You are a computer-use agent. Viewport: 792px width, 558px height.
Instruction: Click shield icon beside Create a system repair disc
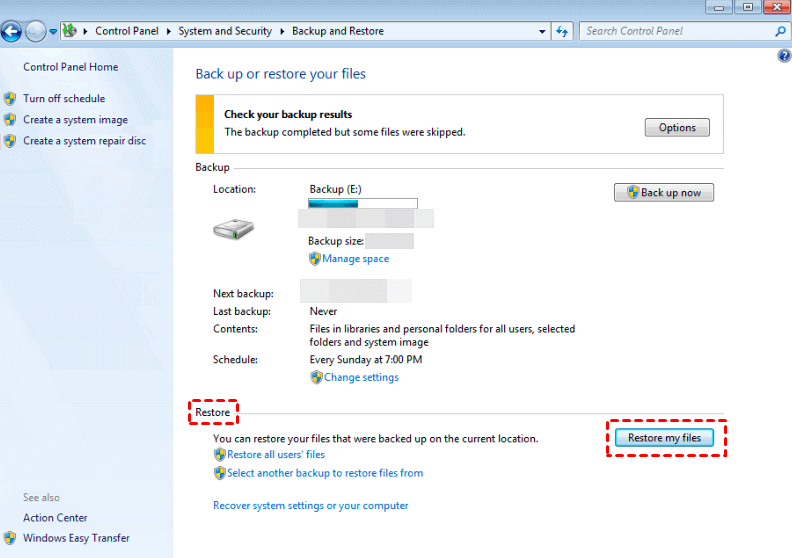tap(10, 141)
